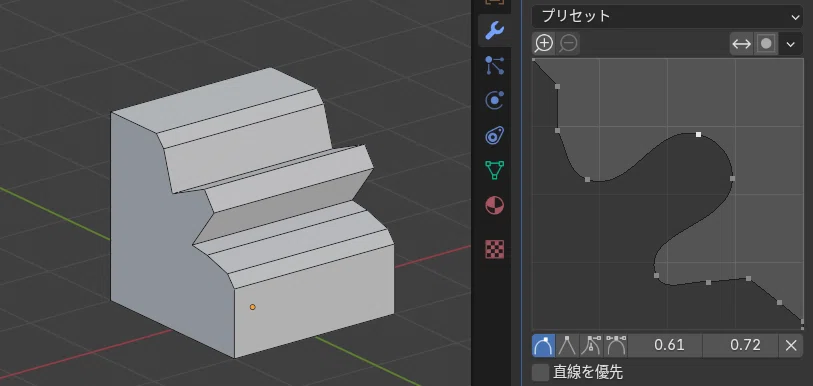Select the white highlighted curve control point
Viewport: 813px width, 386px height.
[x=698, y=134]
